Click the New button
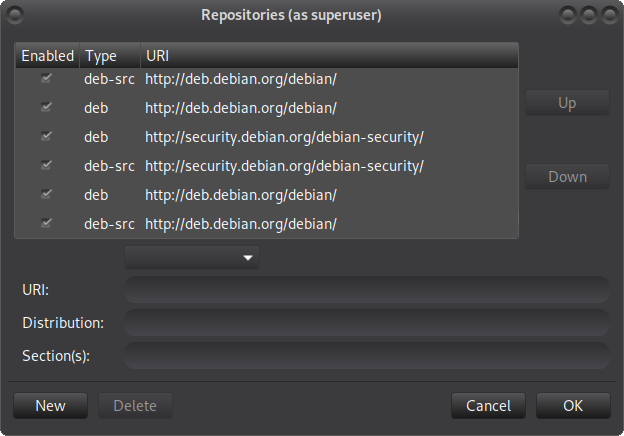624x436 pixels. pyautogui.click(x=51, y=406)
